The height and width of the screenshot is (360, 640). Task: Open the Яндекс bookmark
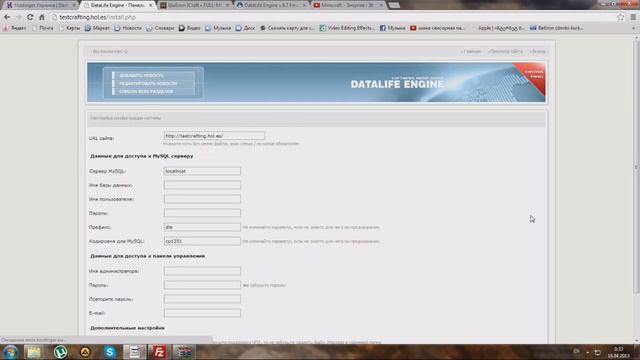coord(15,28)
